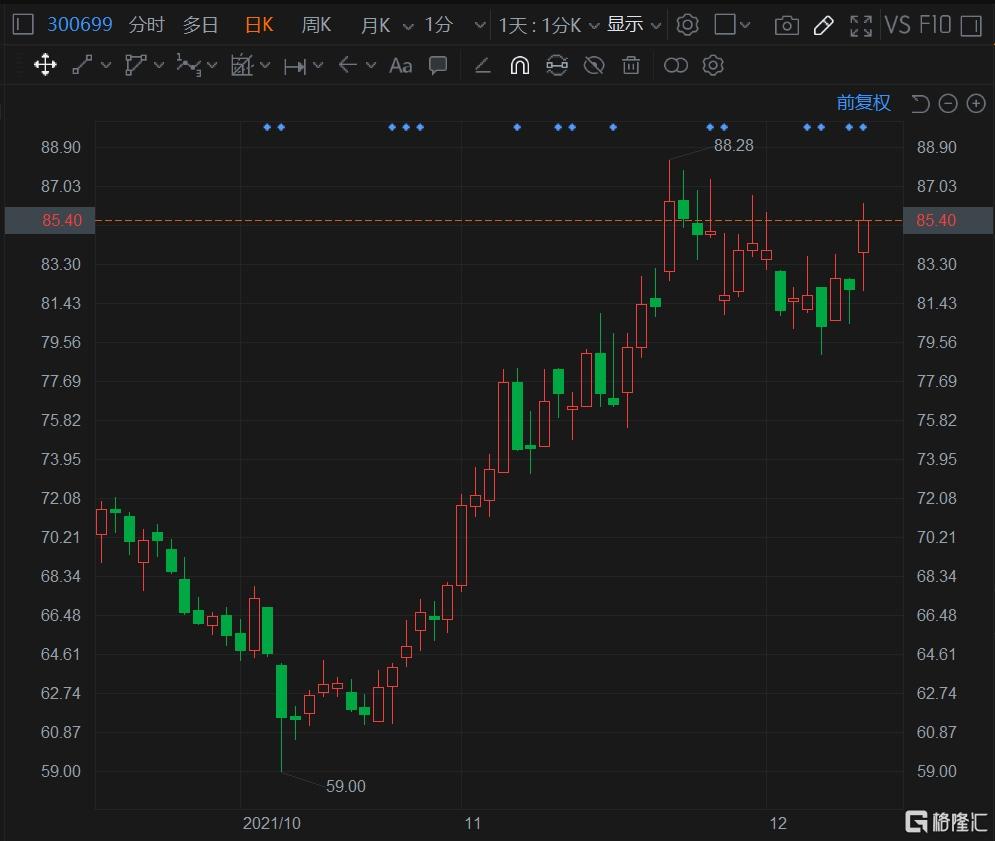Click the square layout icon
Screen dimensions: 995x841
point(725,25)
